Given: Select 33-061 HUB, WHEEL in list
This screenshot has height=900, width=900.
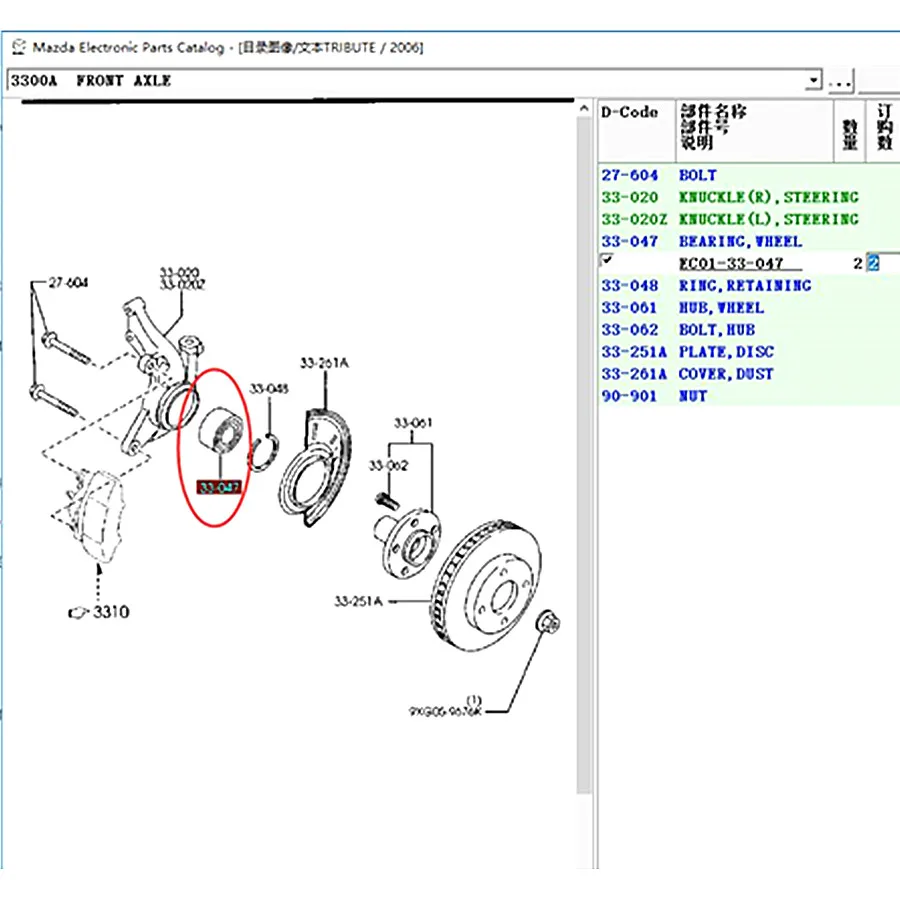Looking at the screenshot, I should tap(720, 307).
